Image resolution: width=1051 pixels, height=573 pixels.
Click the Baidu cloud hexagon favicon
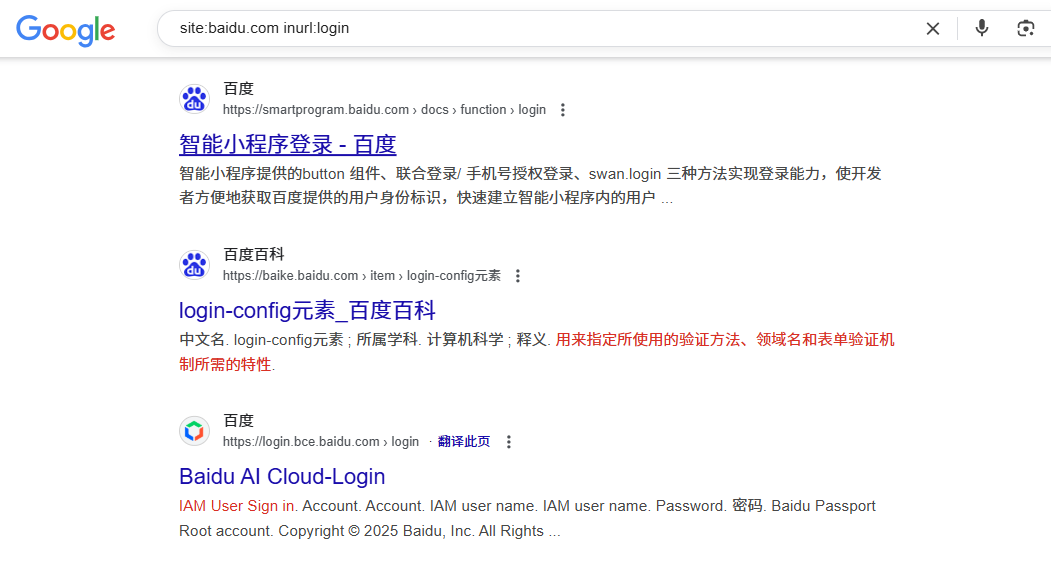point(194,431)
